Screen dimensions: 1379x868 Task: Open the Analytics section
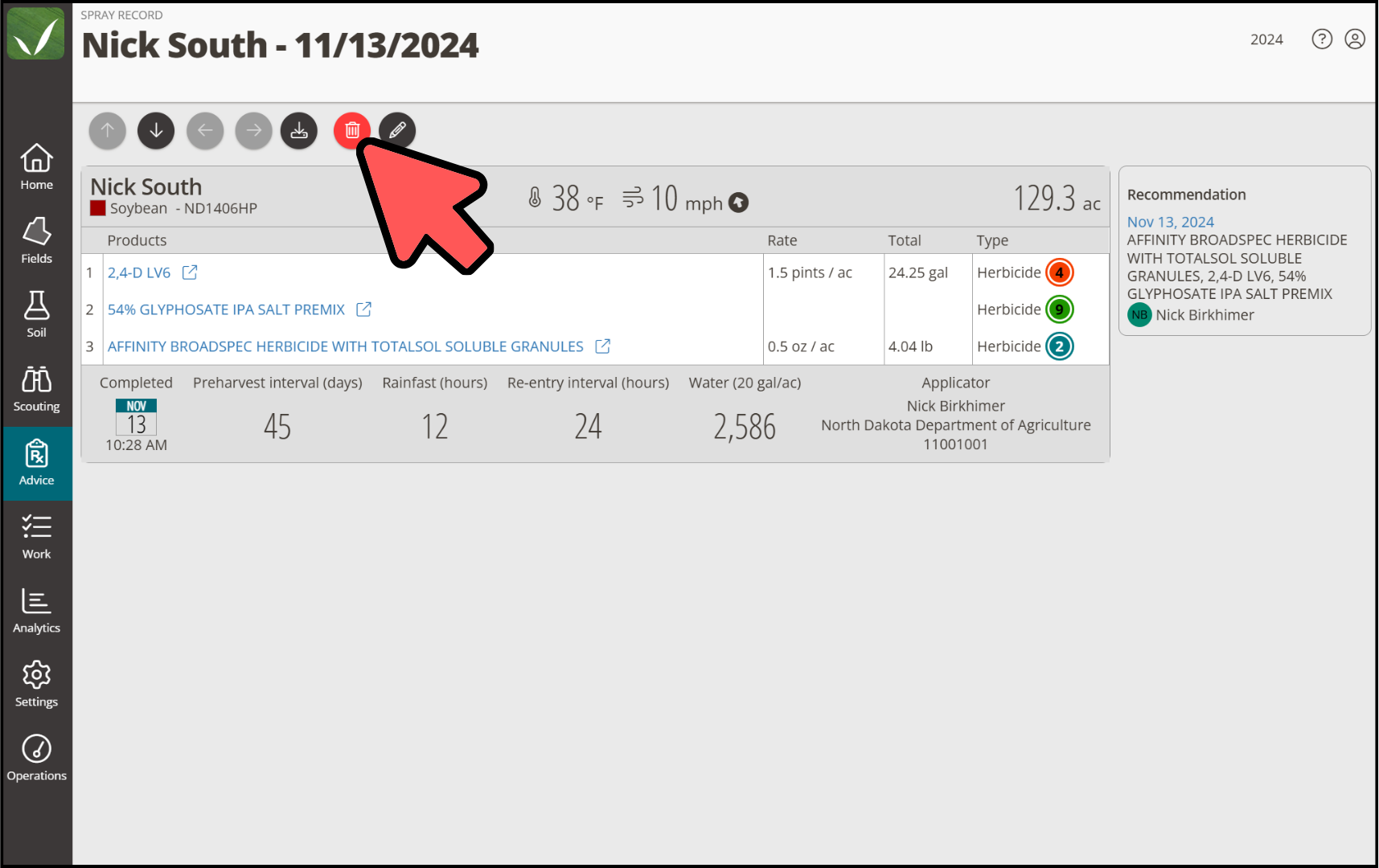click(x=37, y=611)
